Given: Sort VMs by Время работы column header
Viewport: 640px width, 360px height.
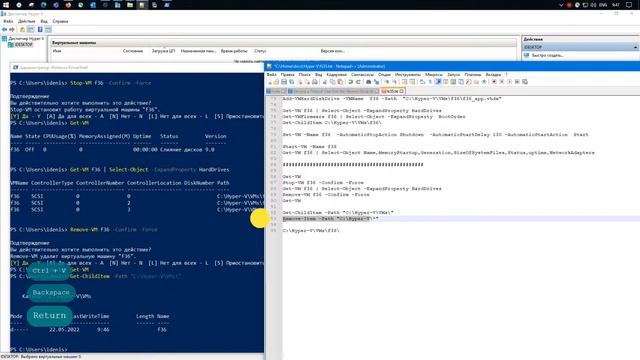Looking at the screenshot, I should [234, 51].
